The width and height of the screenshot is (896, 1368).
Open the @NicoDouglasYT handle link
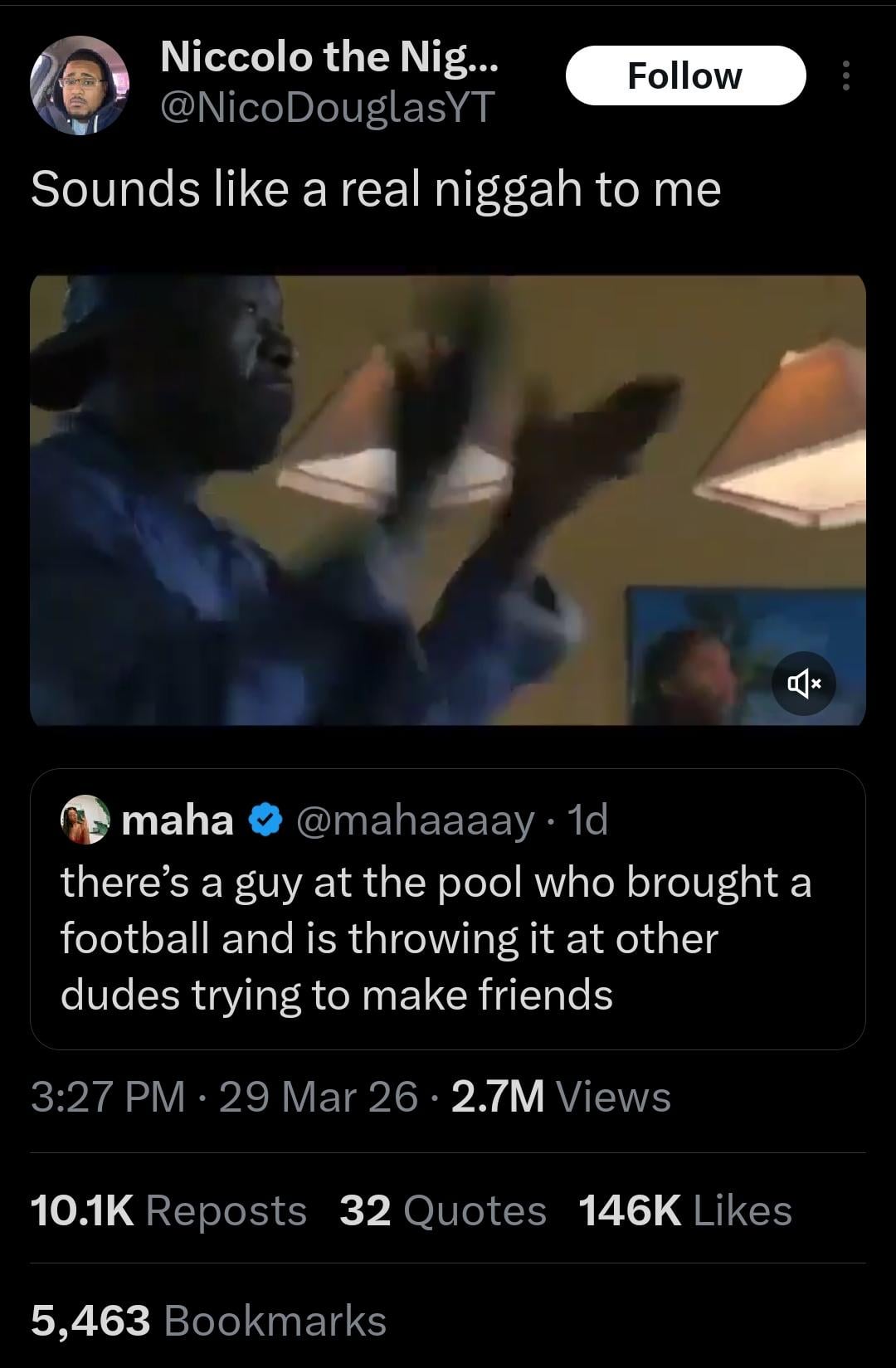[327, 107]
